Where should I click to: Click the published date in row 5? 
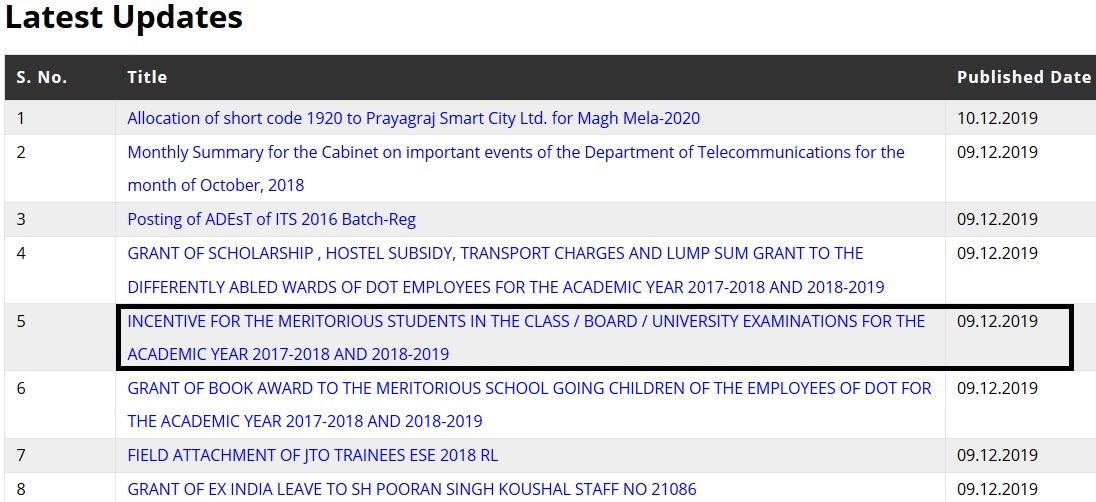(997, 321)
